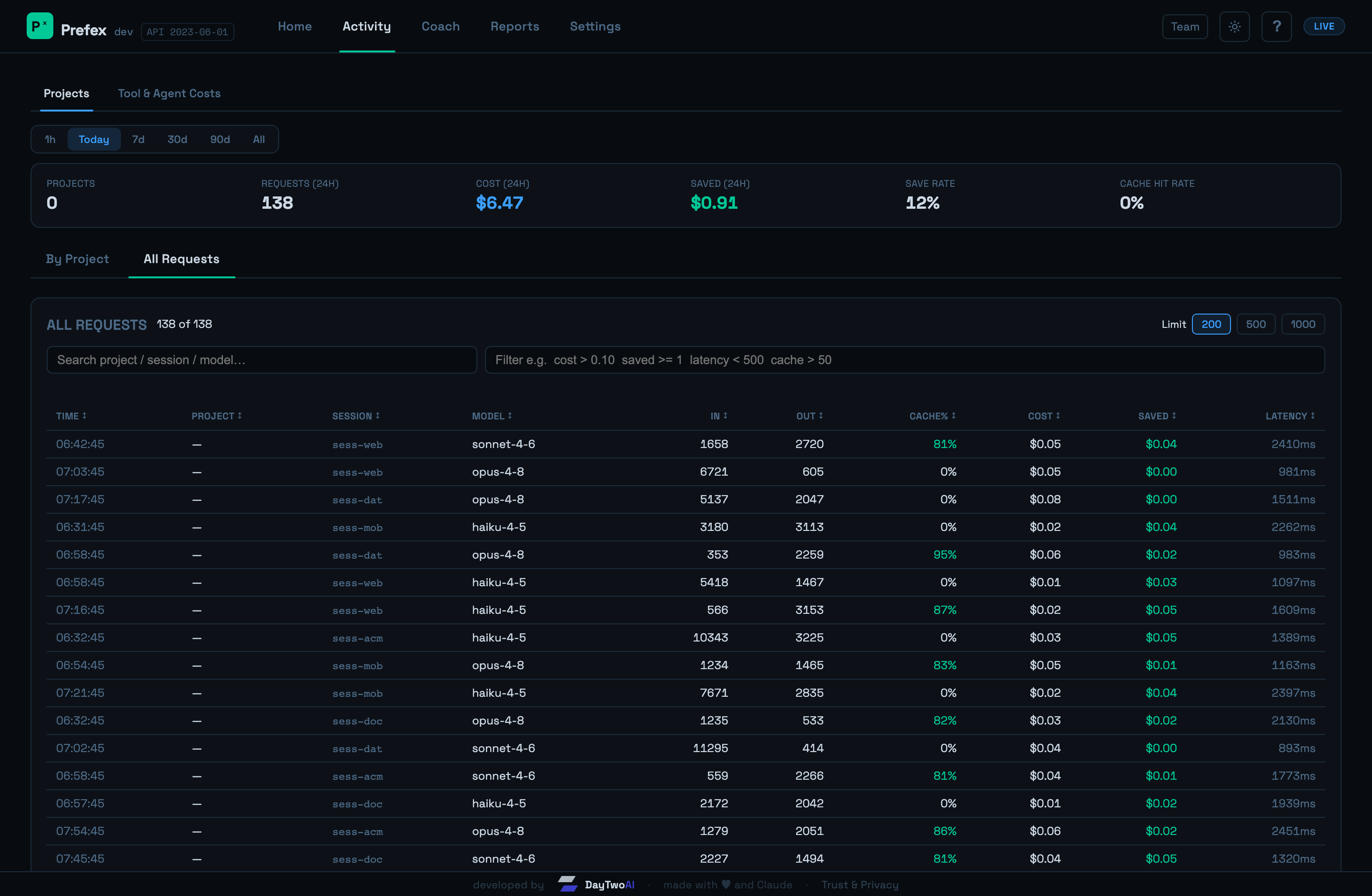Click the 07:21:45 timestamp cell

coord(80,693)
